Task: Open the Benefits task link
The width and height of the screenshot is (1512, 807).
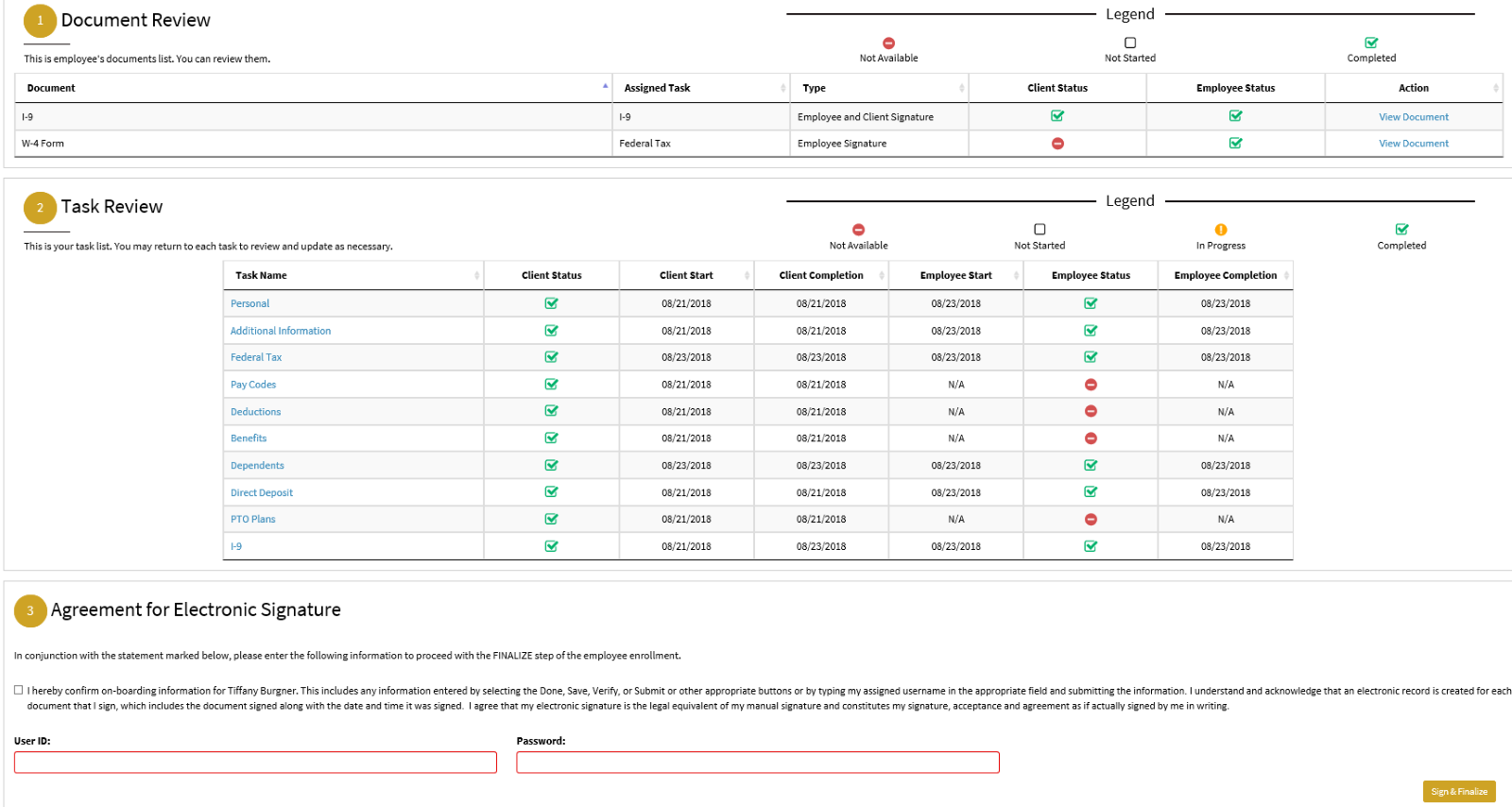Action: click(x=249, y=438)
